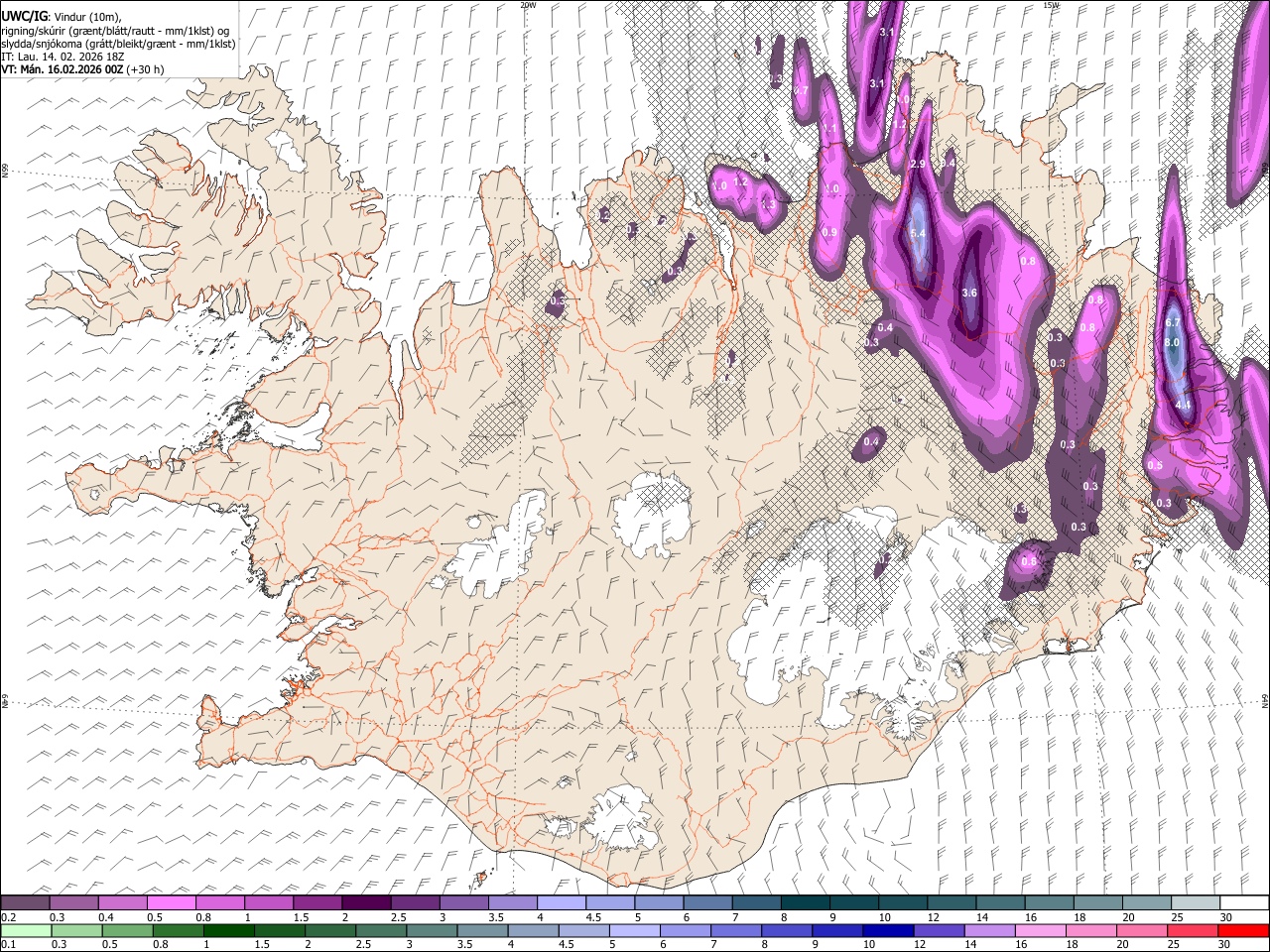Click the dark green 1–1.5 rain legend swatch

point(229,930)
